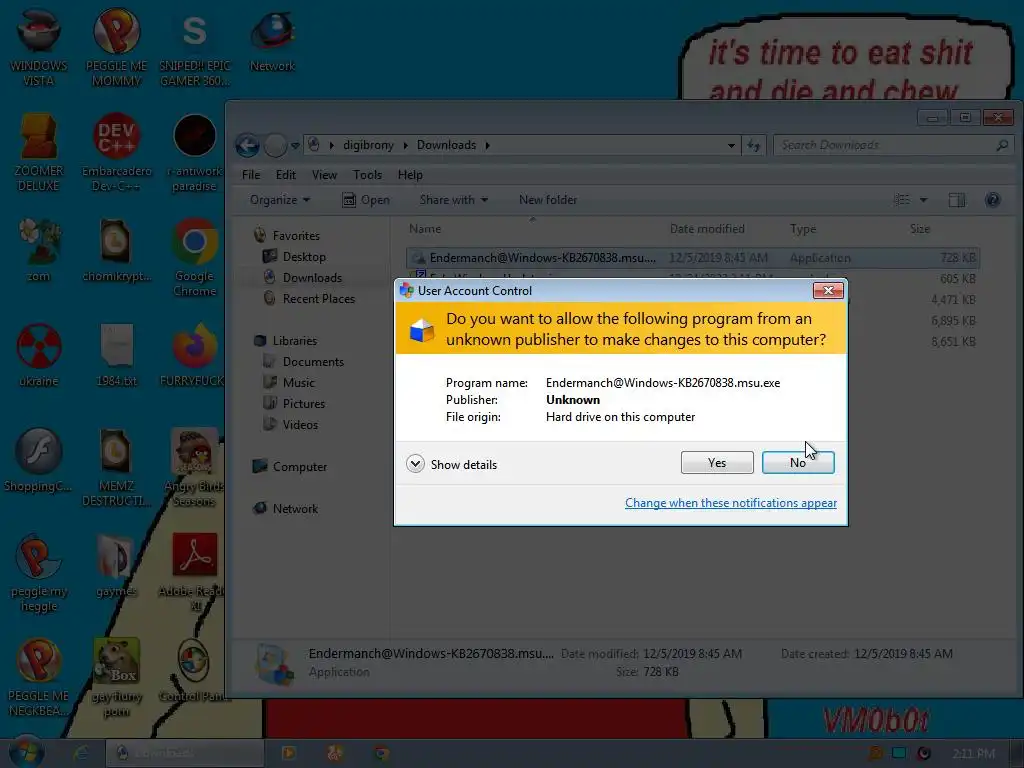Viewport: 1024px width, 768px height.
Task: Open the ukraine desktop icon
Action: point(39,355)
